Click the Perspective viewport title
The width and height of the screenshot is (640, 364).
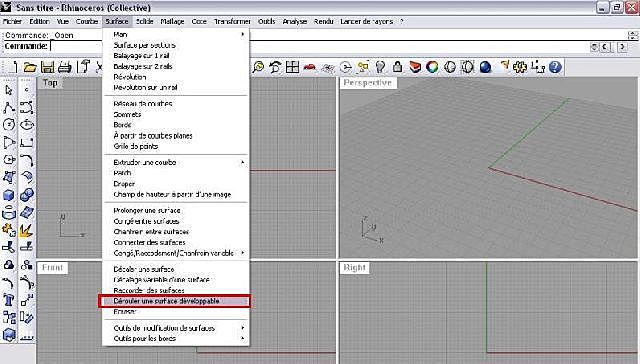[x=368, y=83]
